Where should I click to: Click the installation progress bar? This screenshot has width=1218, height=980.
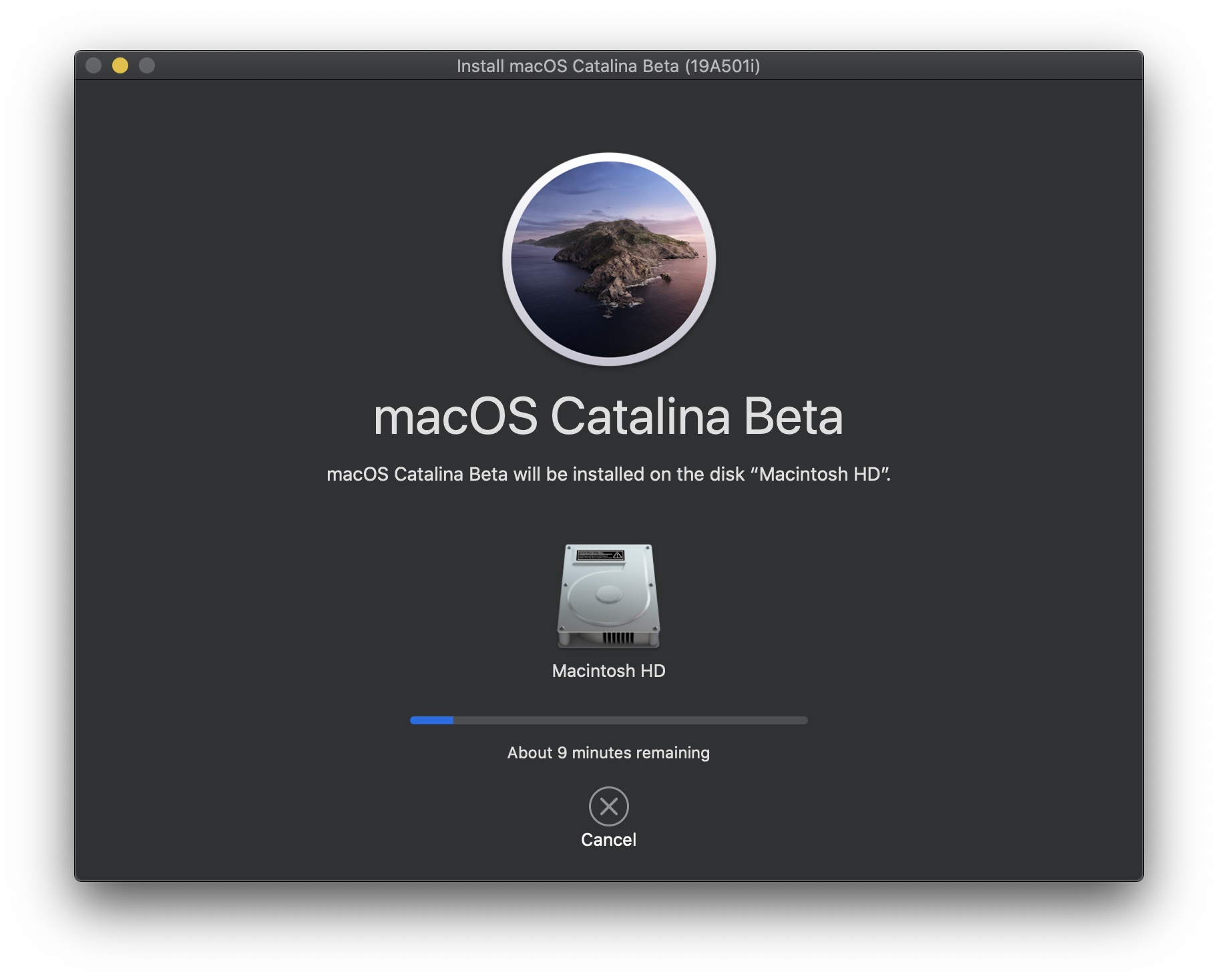pyautogui.click(x=608, y=720)
